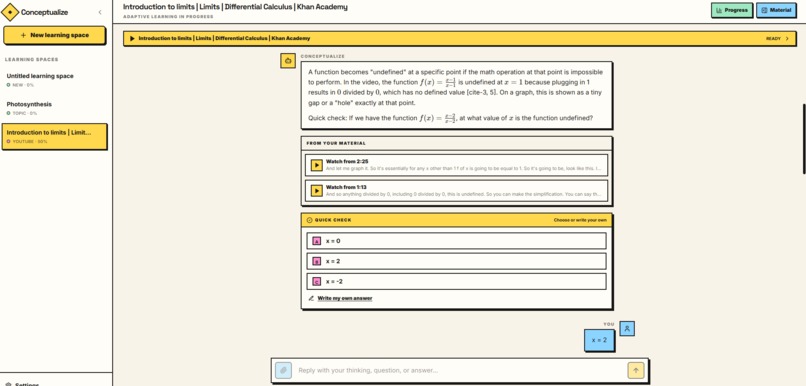806x386 pixels.
Task: Click the page title Introduction to limits heading
Action: (x=235, y=7)
